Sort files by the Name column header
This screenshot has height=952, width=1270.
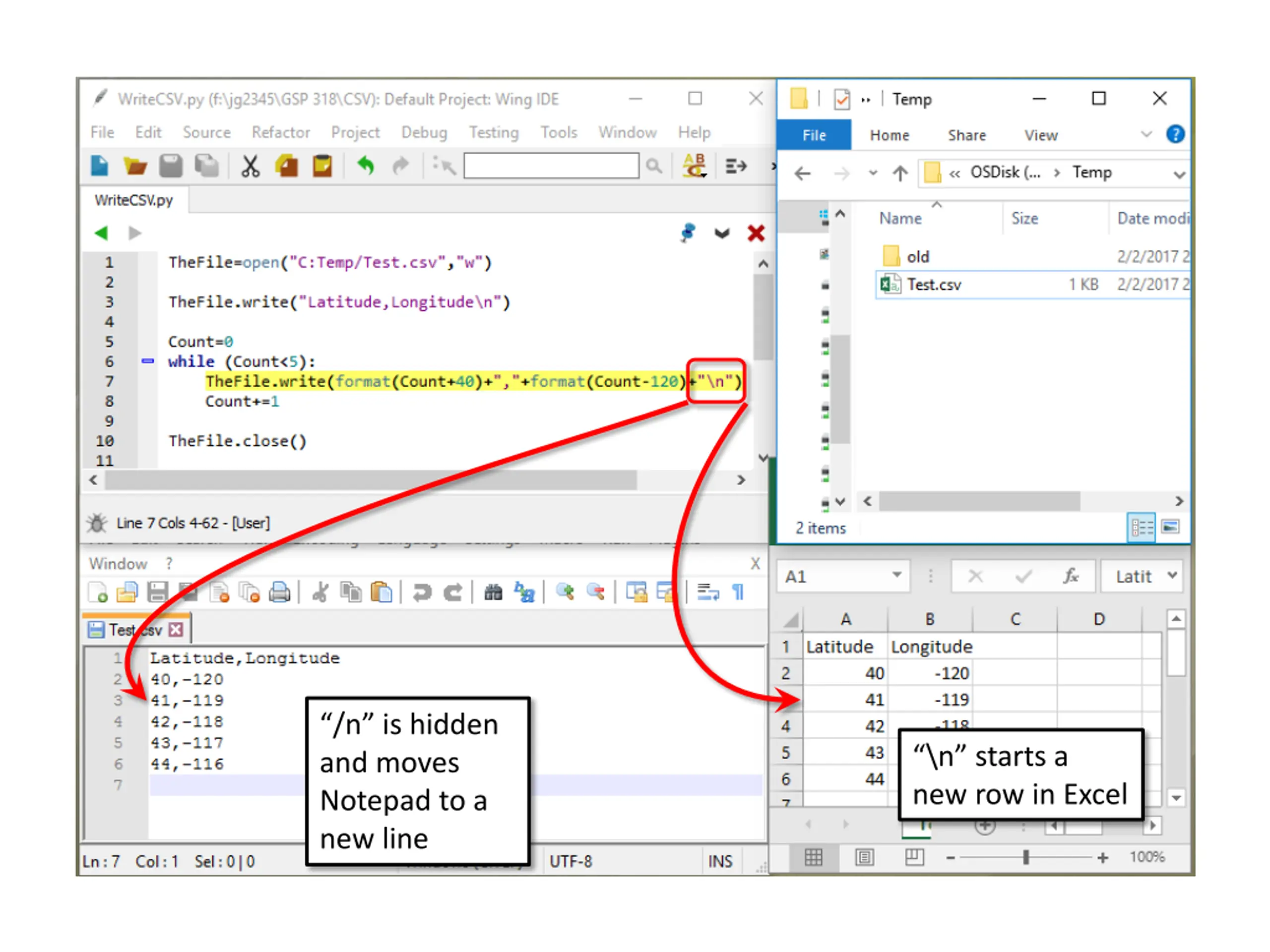(x=900, y=219)
